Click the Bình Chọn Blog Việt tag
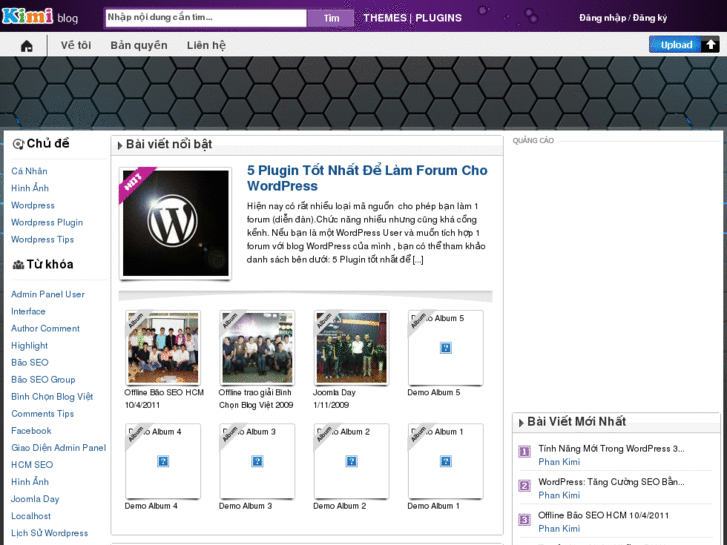The height and width of the screenshot is (545, 727). [x=52, y=397]
